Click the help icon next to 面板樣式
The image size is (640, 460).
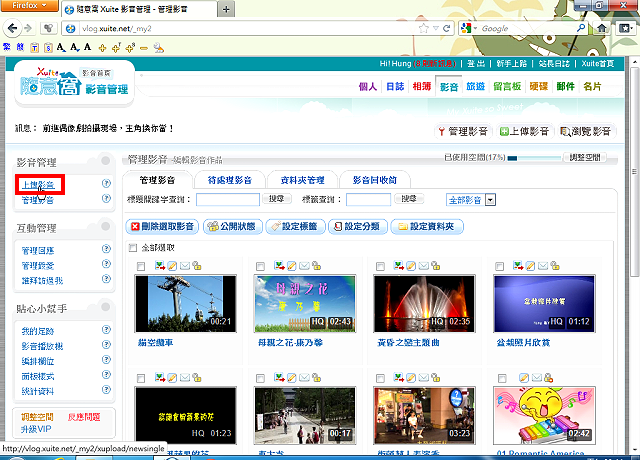106,374
